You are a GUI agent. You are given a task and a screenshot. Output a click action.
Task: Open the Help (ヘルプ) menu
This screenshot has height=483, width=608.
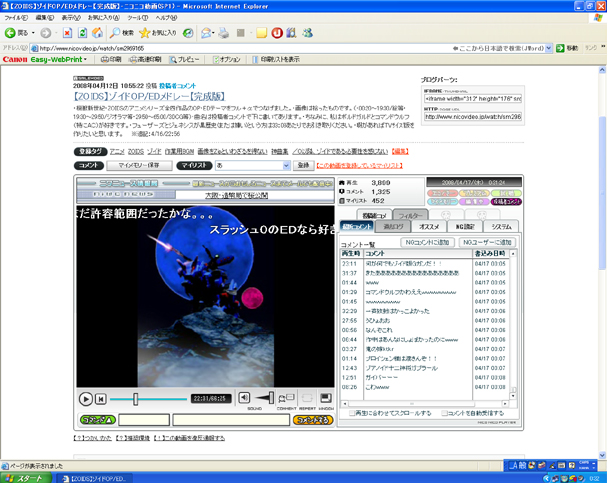pos(166,18)
